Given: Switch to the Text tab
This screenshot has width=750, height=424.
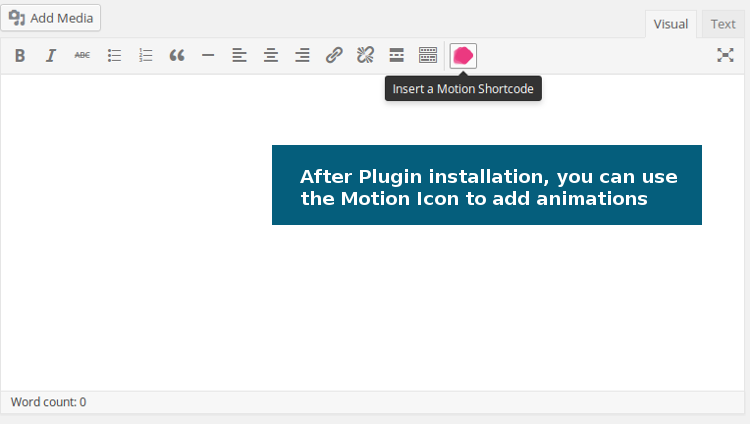Looking at the screenshot, I should pyautogui.click(x=723, y=24).
